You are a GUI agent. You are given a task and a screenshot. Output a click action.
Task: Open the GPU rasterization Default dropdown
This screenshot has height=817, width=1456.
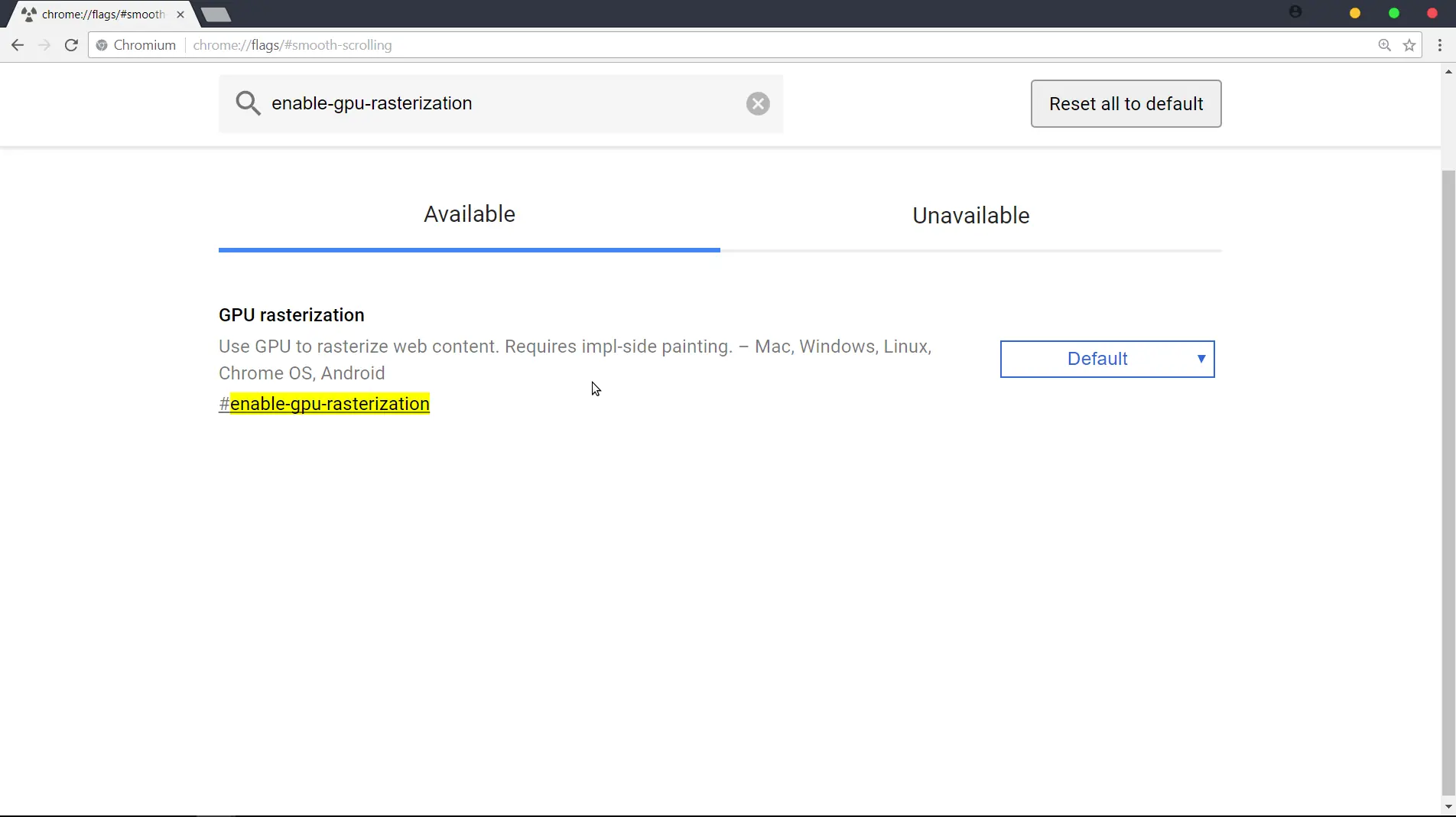(x=1107, y=359)
